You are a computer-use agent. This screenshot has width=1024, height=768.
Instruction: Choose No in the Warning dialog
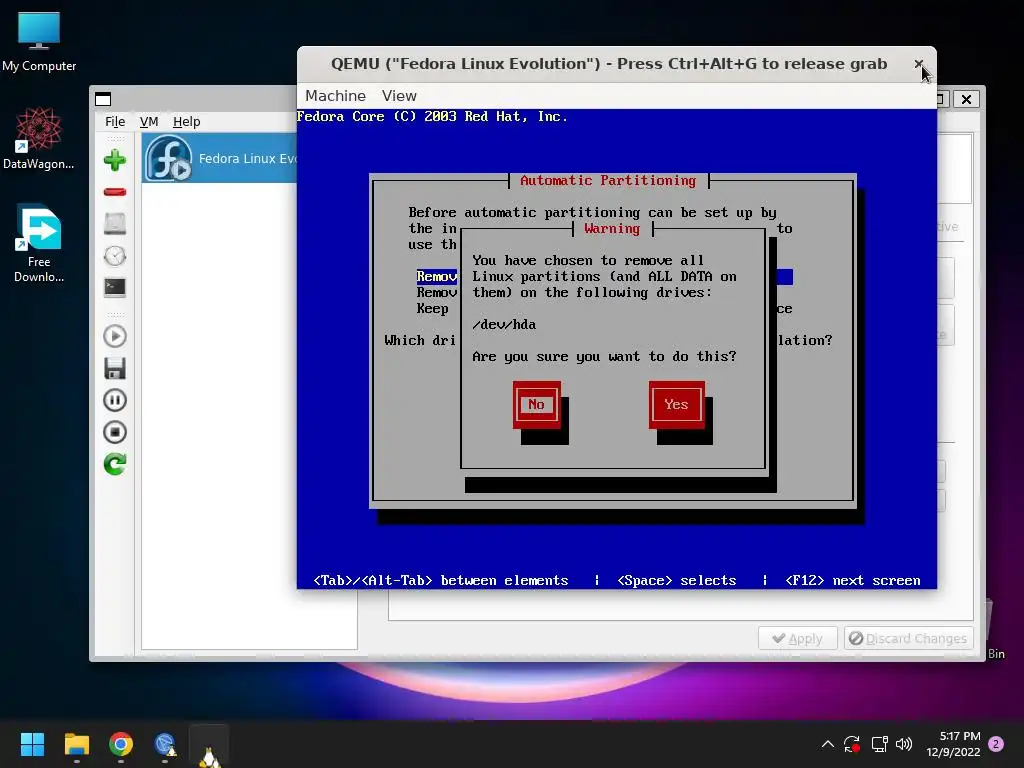point(536,404)
